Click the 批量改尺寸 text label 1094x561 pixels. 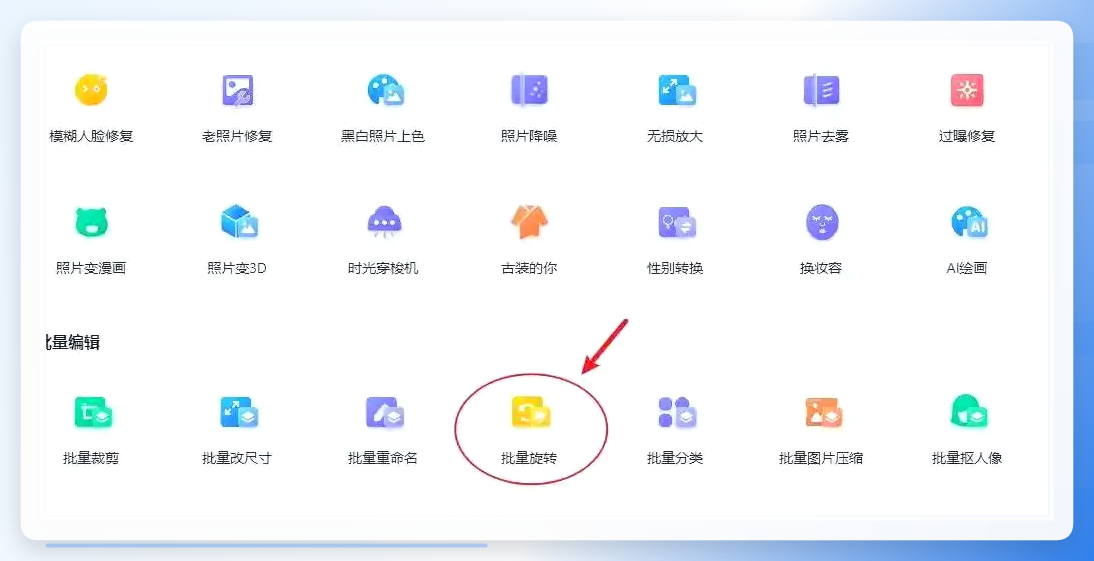(x=237, y=458)
